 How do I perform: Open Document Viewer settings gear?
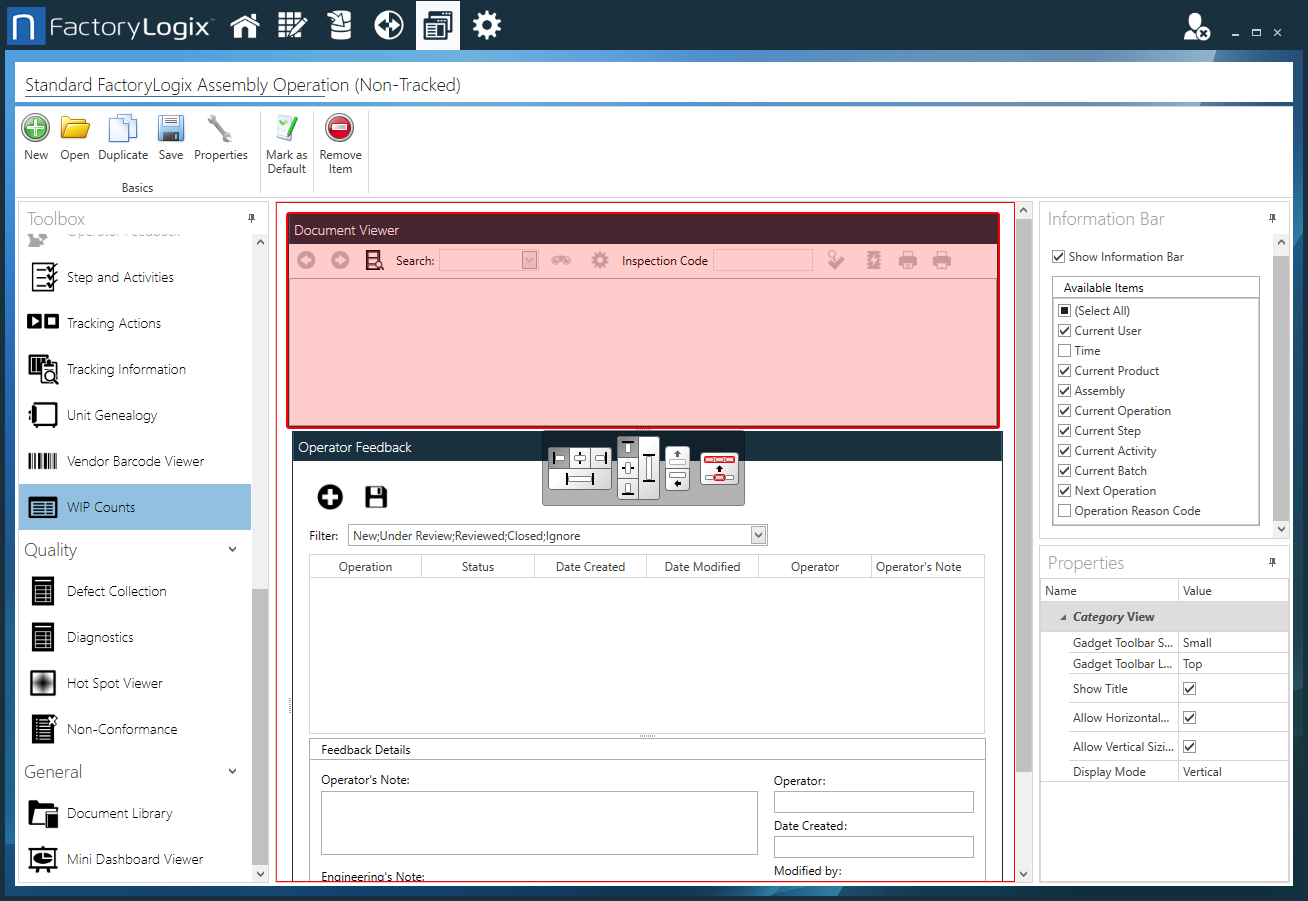598,260
